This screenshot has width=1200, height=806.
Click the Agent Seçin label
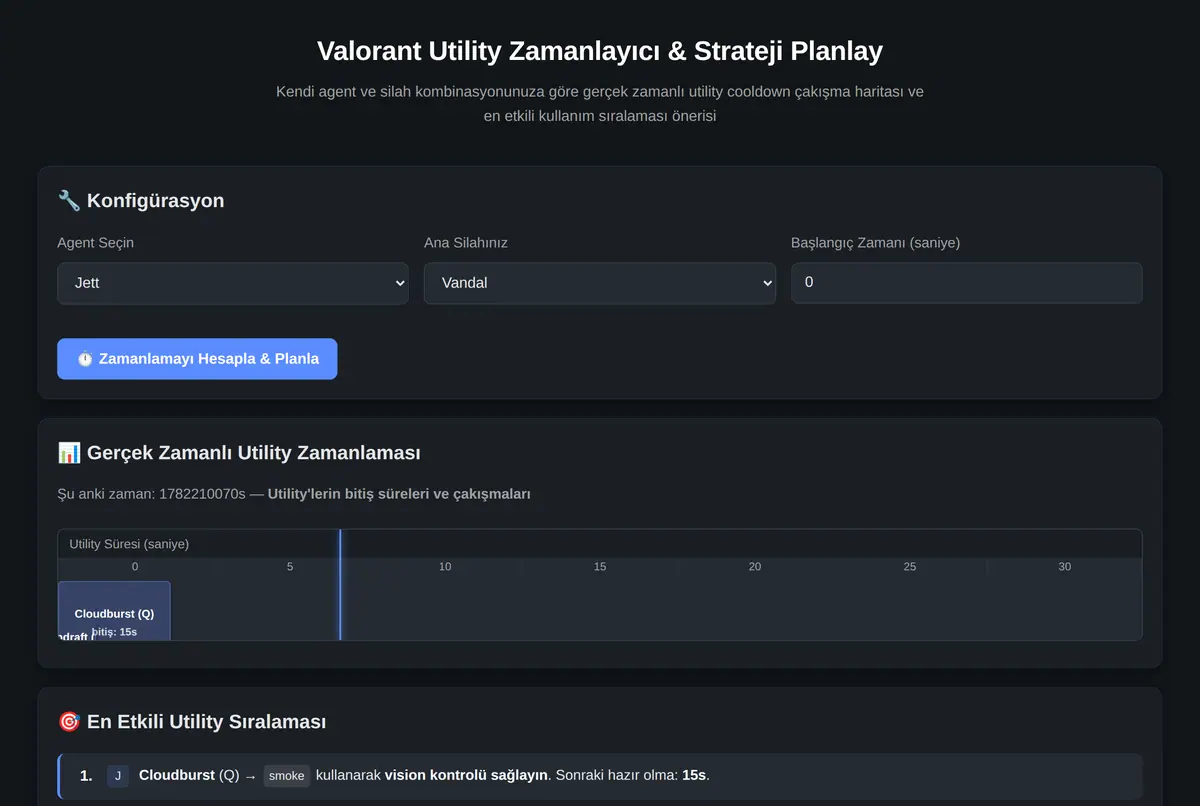click(x=96, y=243)
